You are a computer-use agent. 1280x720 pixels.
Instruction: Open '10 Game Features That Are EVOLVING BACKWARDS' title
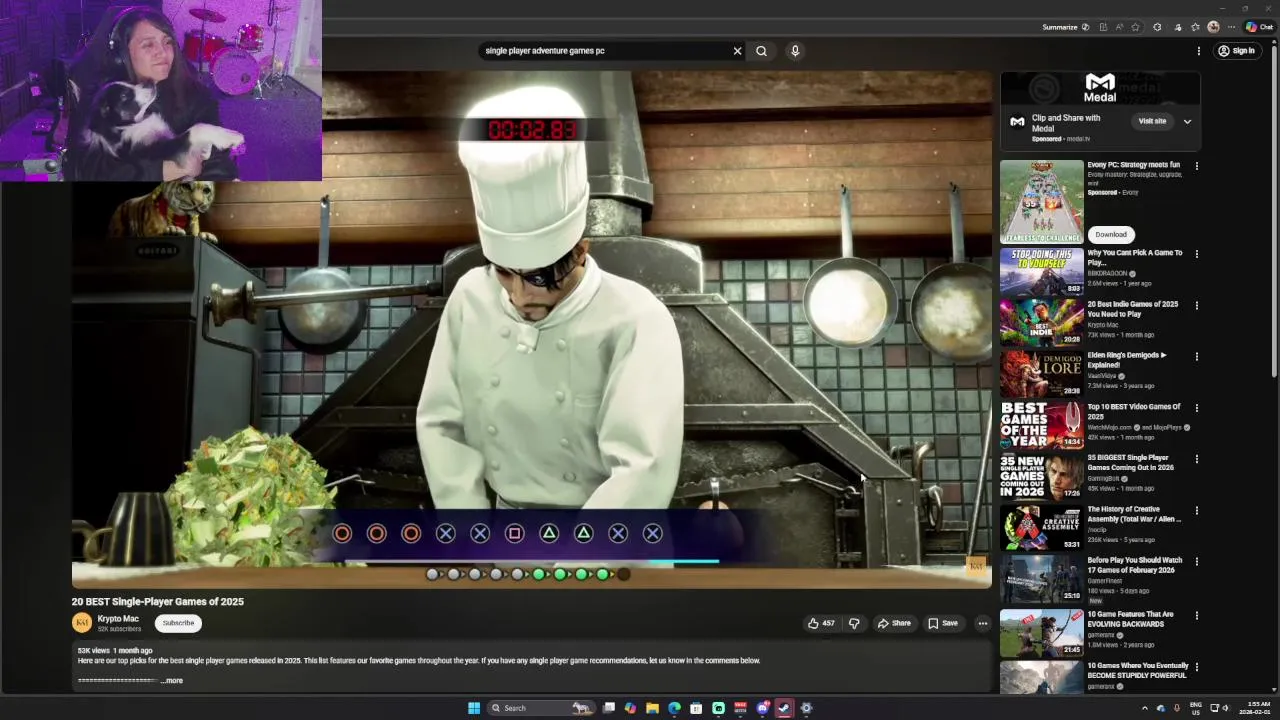pyautogui.click(x=1131, y=619)
